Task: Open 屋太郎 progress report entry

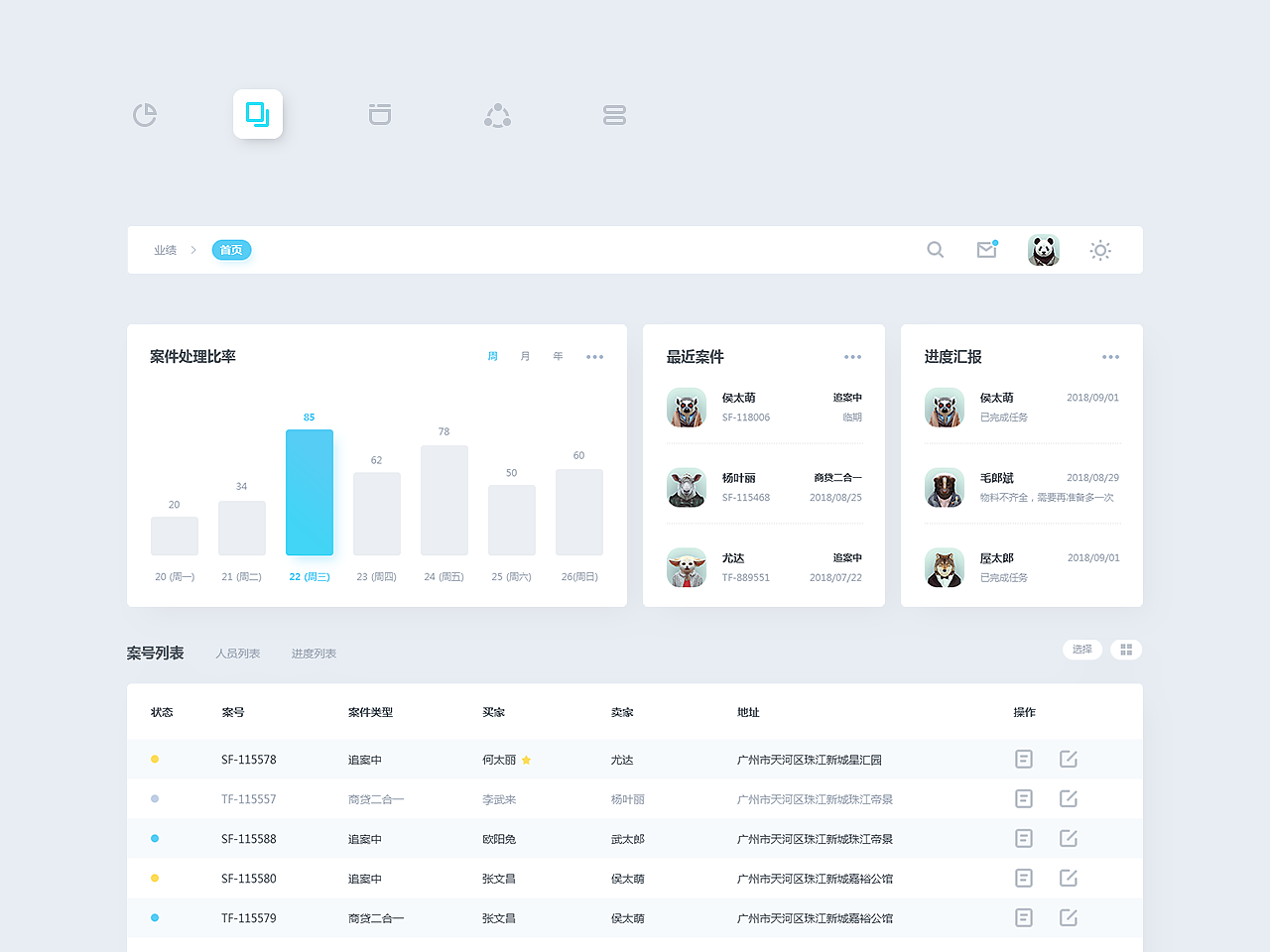Action: (x=1022, y=568)
